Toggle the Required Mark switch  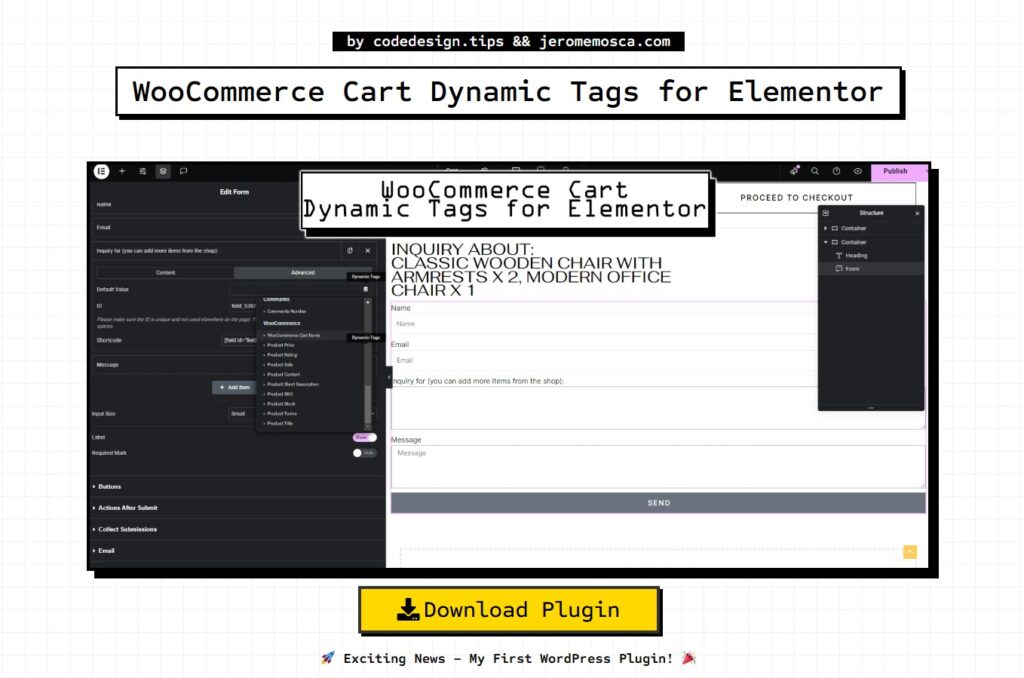coord(364,453)
